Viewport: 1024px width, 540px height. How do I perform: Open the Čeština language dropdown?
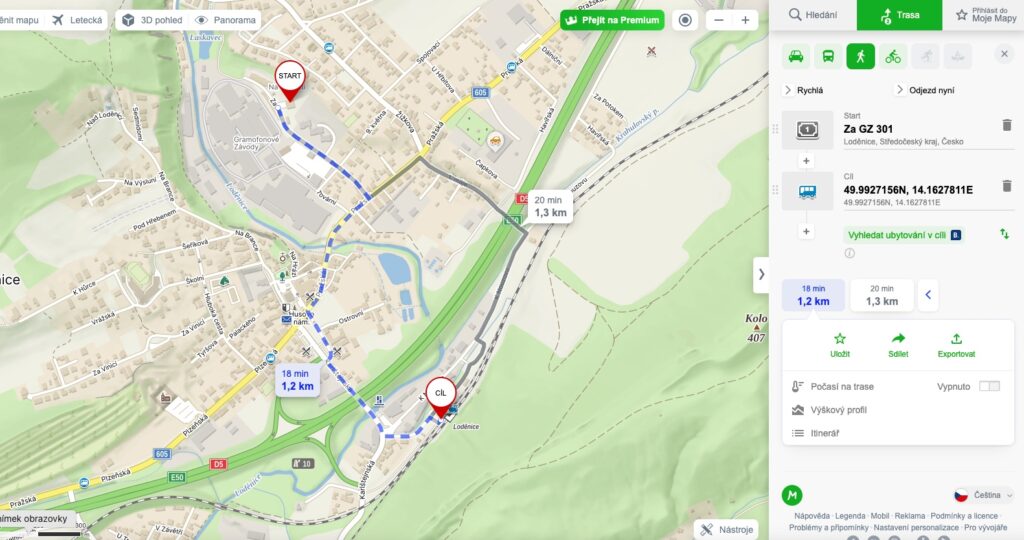984,495
